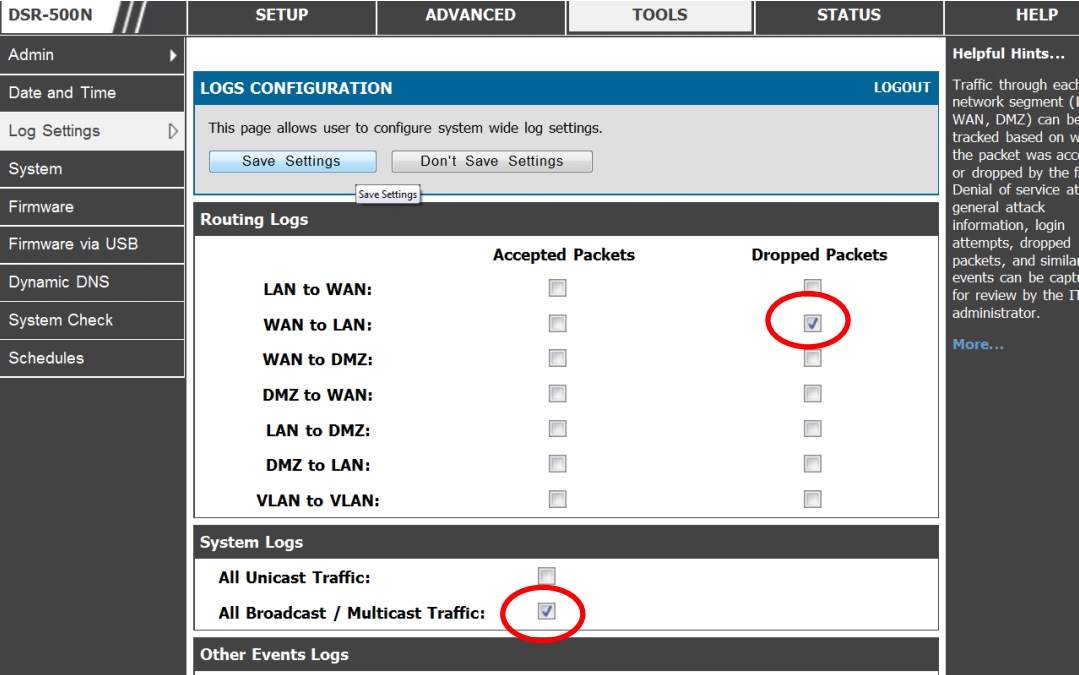Image resolution: width=1079 pixels, height=675 pixels.
Task: Switch to the ADVANCED tab
Action: (470, 16)
